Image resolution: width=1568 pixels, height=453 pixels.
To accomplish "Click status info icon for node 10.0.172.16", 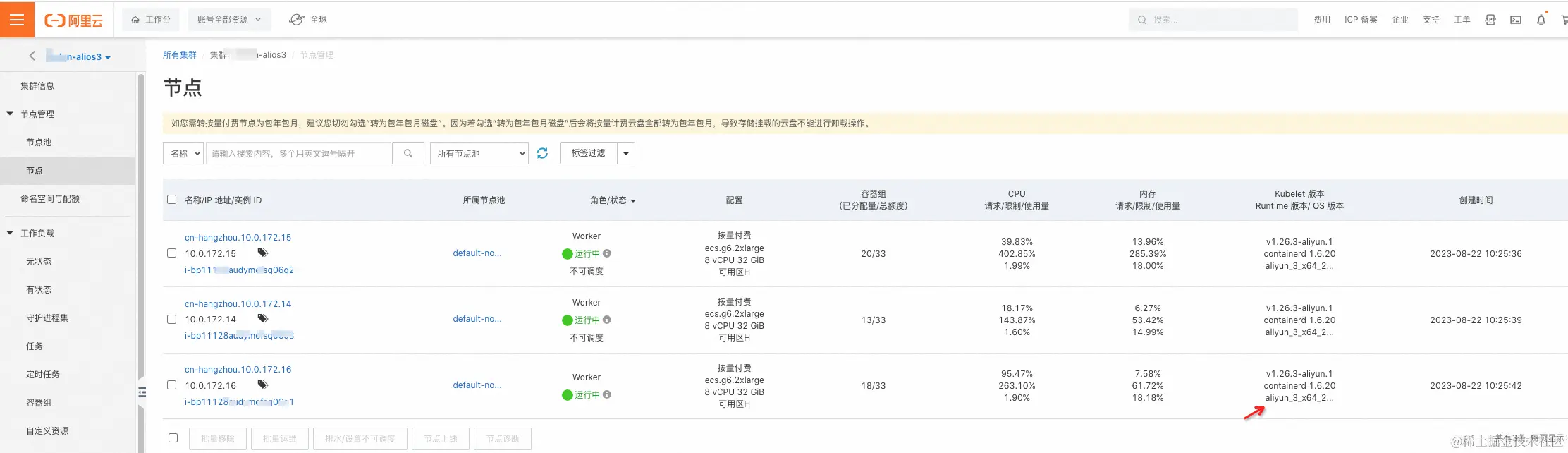I will (x=607, y=394).
